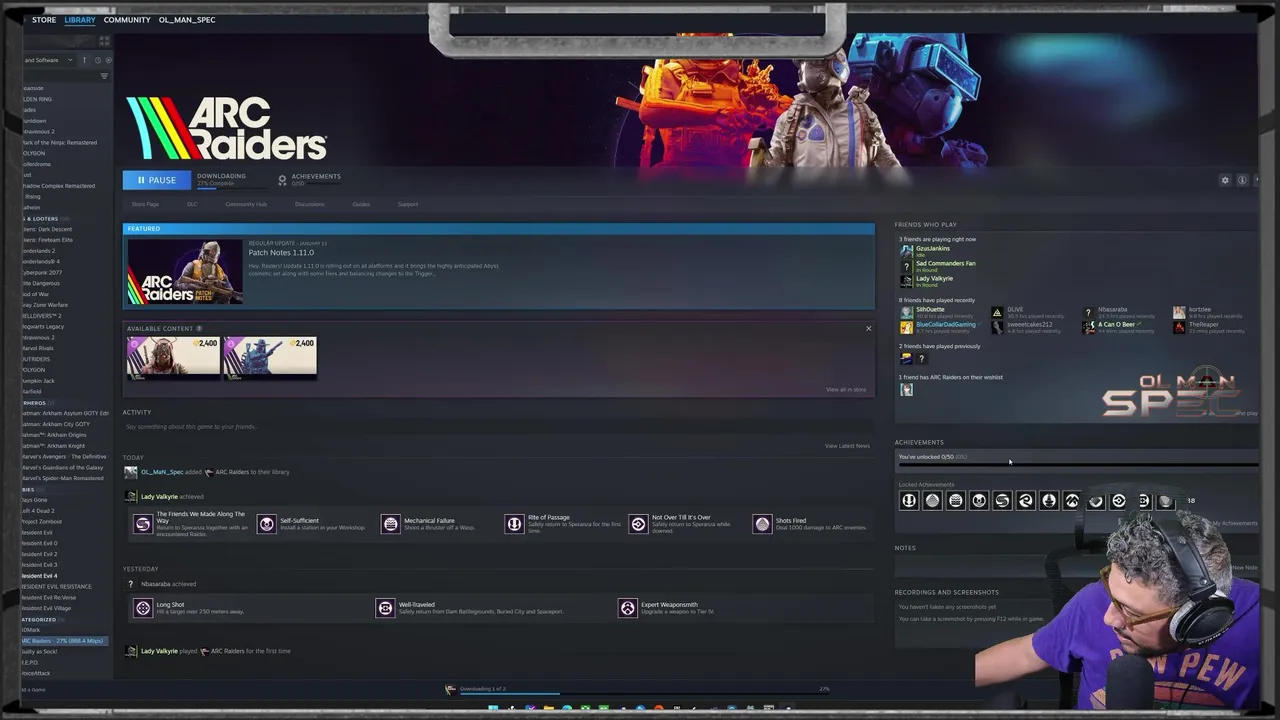
Task: Close the Available Content panel
Action: coord(868,328)
